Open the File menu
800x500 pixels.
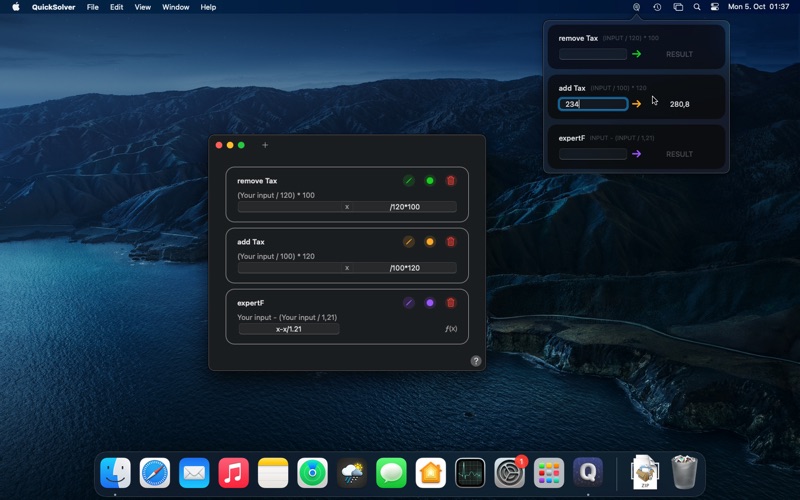pyautogui.click(x=92, y=7)
